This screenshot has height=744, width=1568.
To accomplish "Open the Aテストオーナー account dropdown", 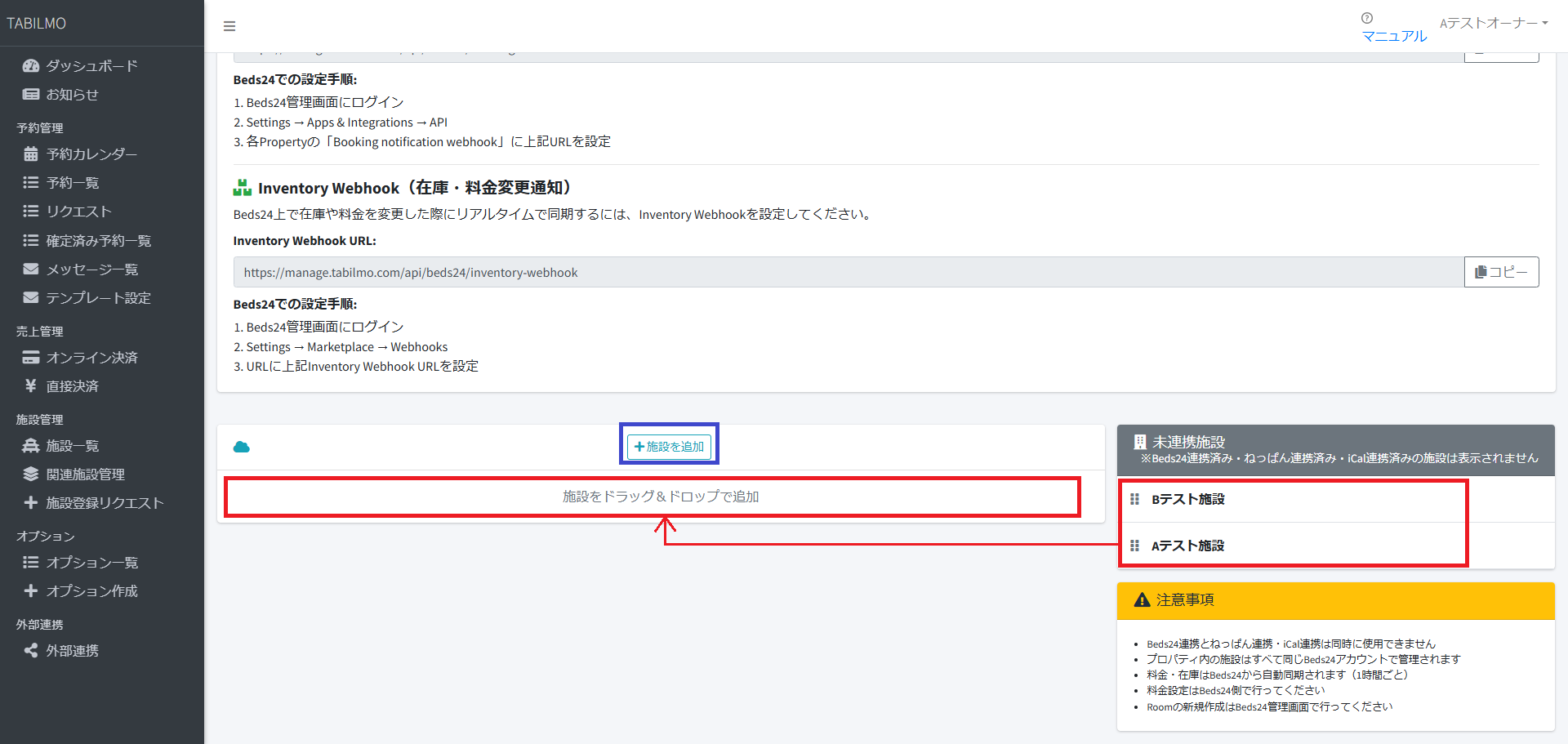I will pos(1493,23).
